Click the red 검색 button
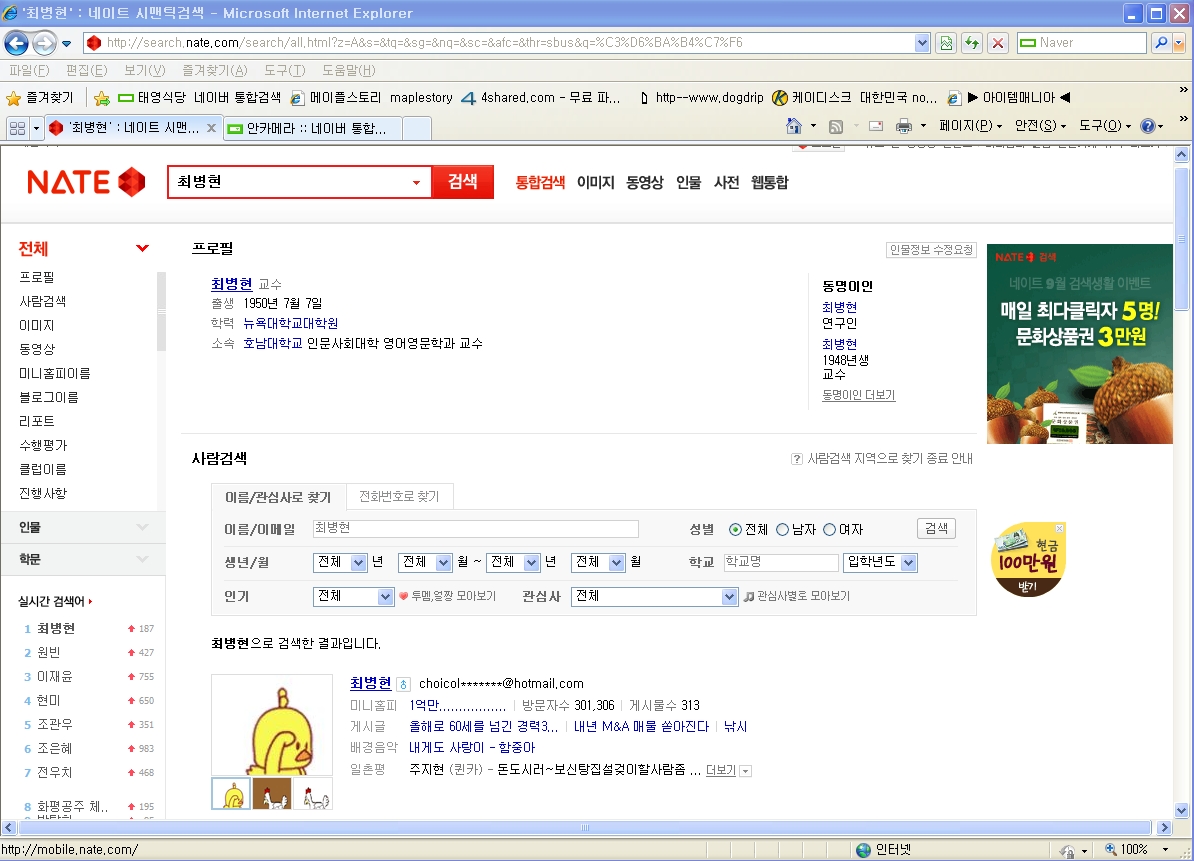 462,182
